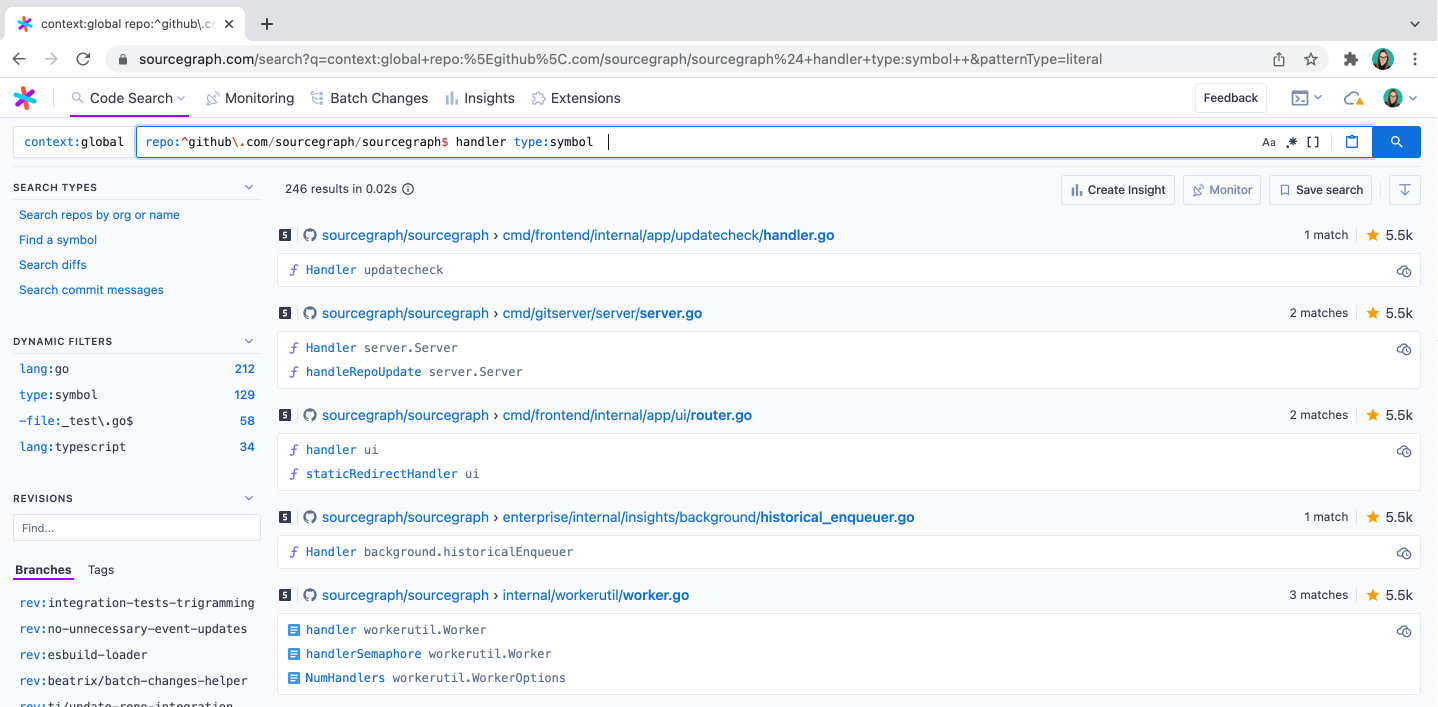The height and width of the screenshot is (707, 1438).
Task: Open cloud icon on worker.go result
Action: point(1404,631)
